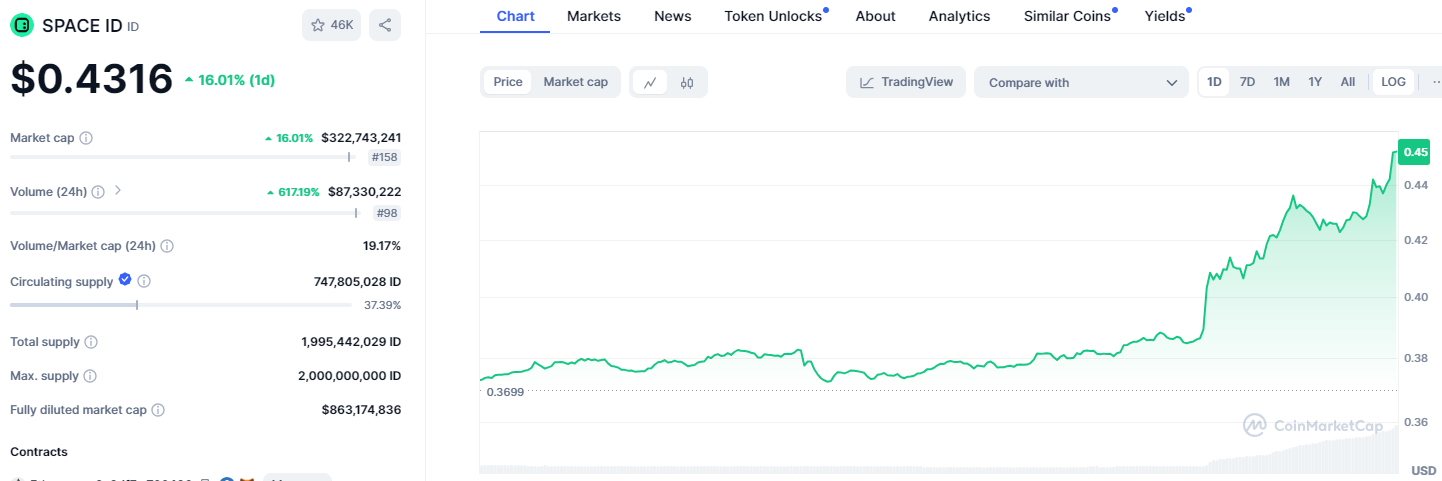Expand Volume (24h) details chevron
This screenshot has width=1442, height=481.
click(117, 190)
